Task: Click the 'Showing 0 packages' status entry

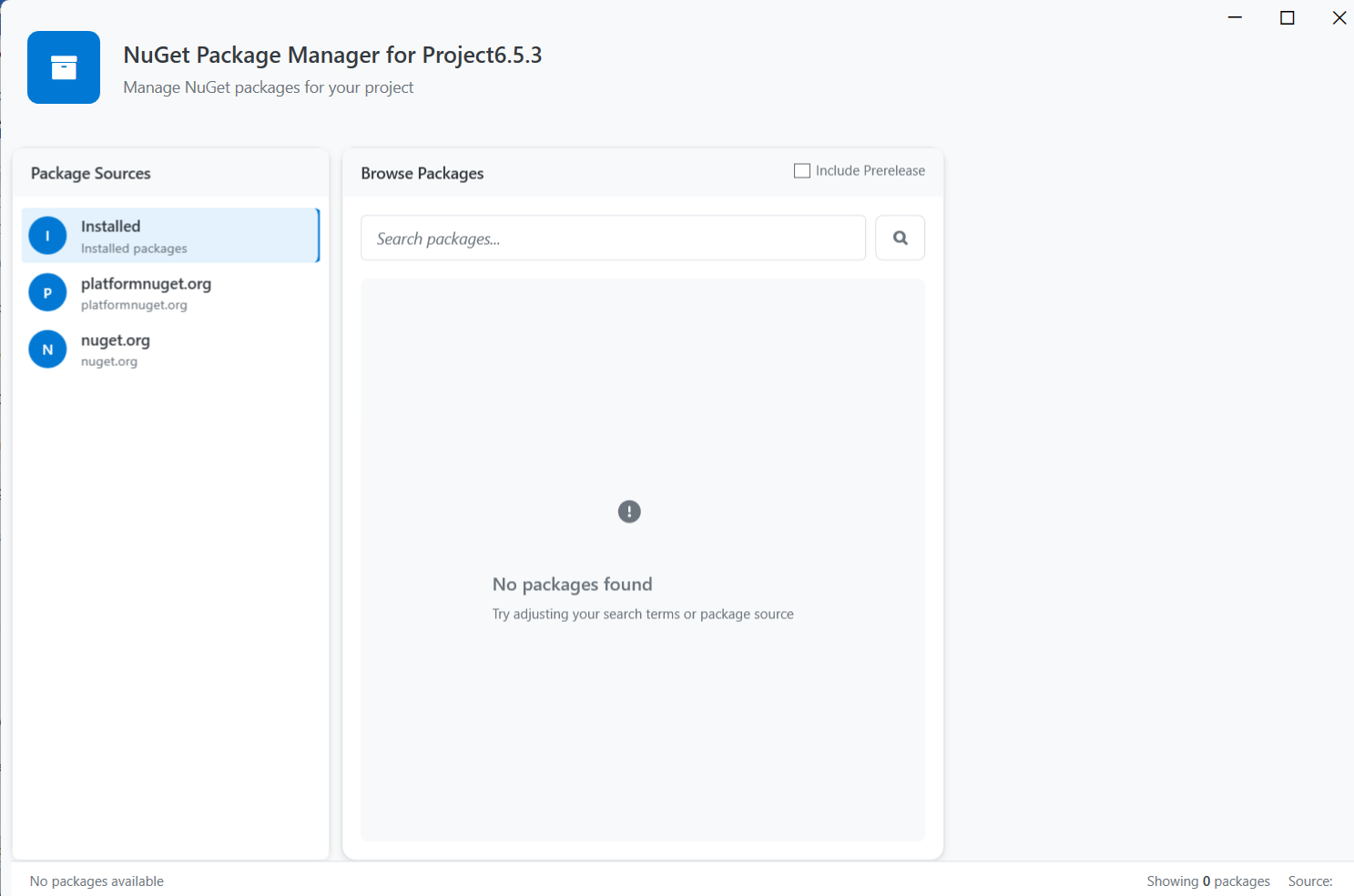Action: coord(1208,881)
